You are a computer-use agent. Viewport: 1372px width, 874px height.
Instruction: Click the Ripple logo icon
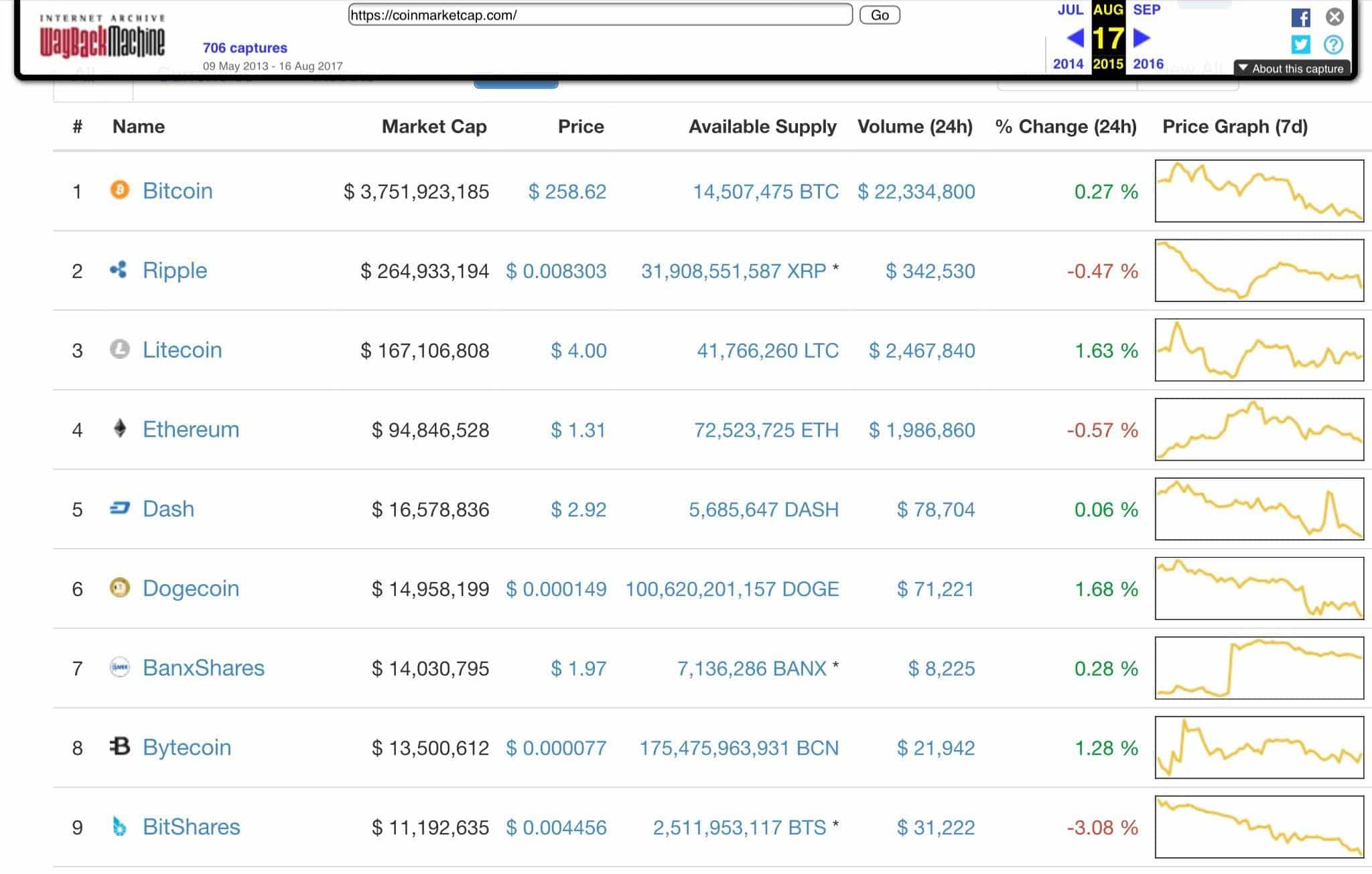(x=119, y=270)
